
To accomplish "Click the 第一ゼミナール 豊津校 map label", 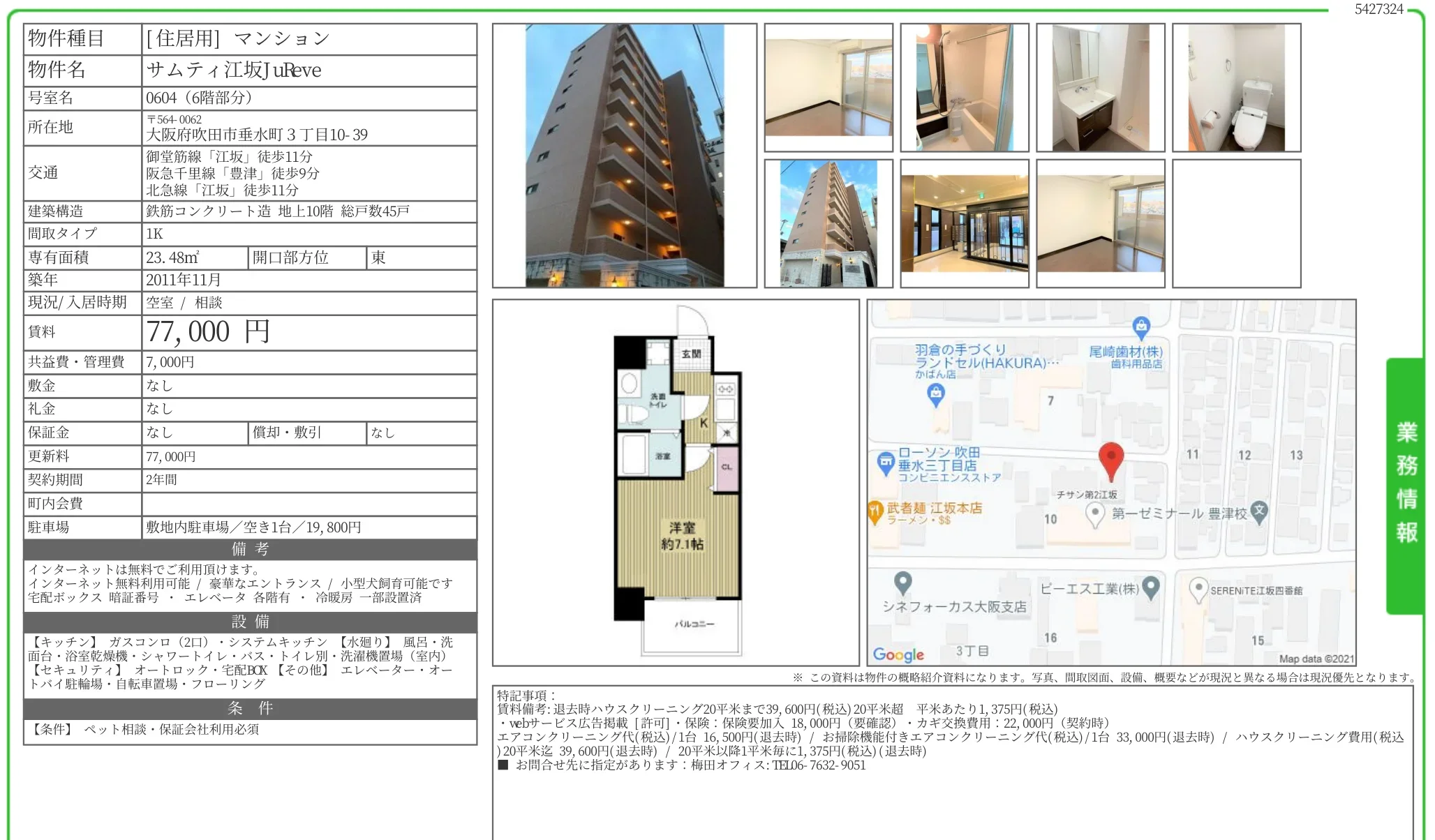I will (x=1179, y=513).
